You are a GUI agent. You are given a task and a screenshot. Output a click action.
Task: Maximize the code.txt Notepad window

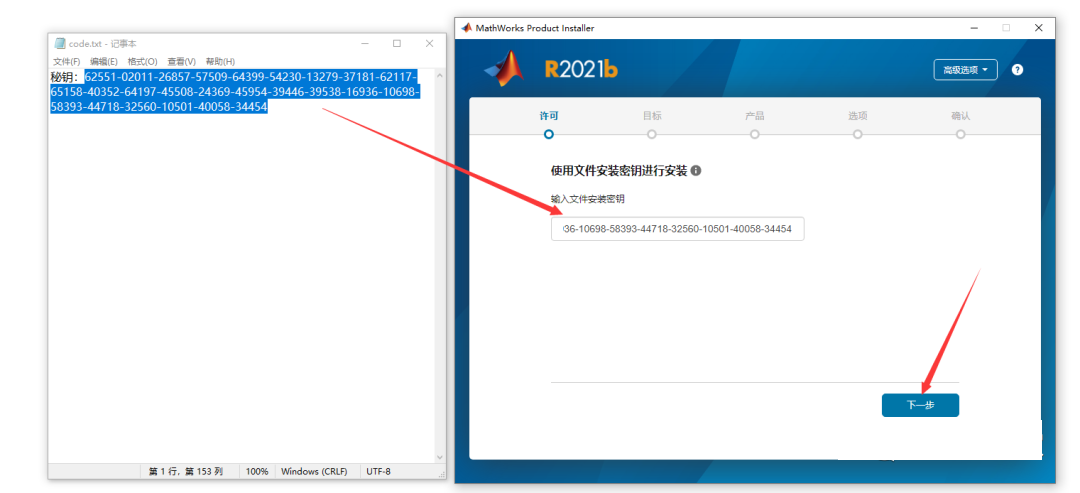coord(397,44)
